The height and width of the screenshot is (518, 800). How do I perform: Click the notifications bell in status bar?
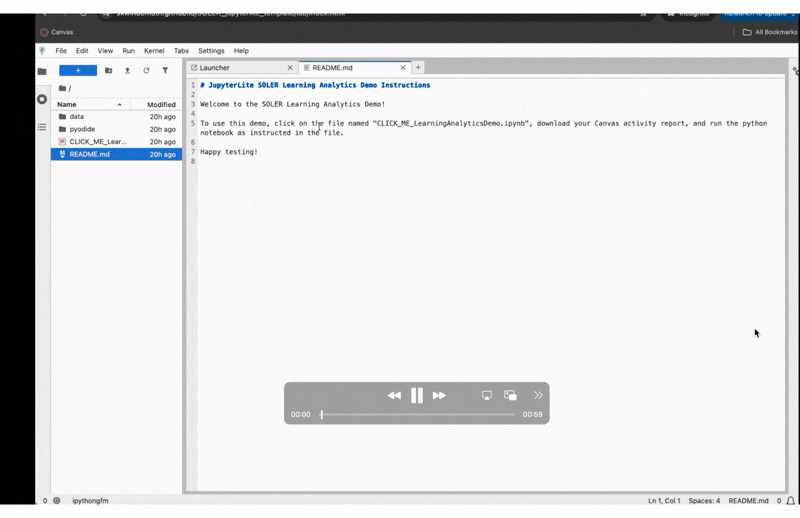[791, 501]
